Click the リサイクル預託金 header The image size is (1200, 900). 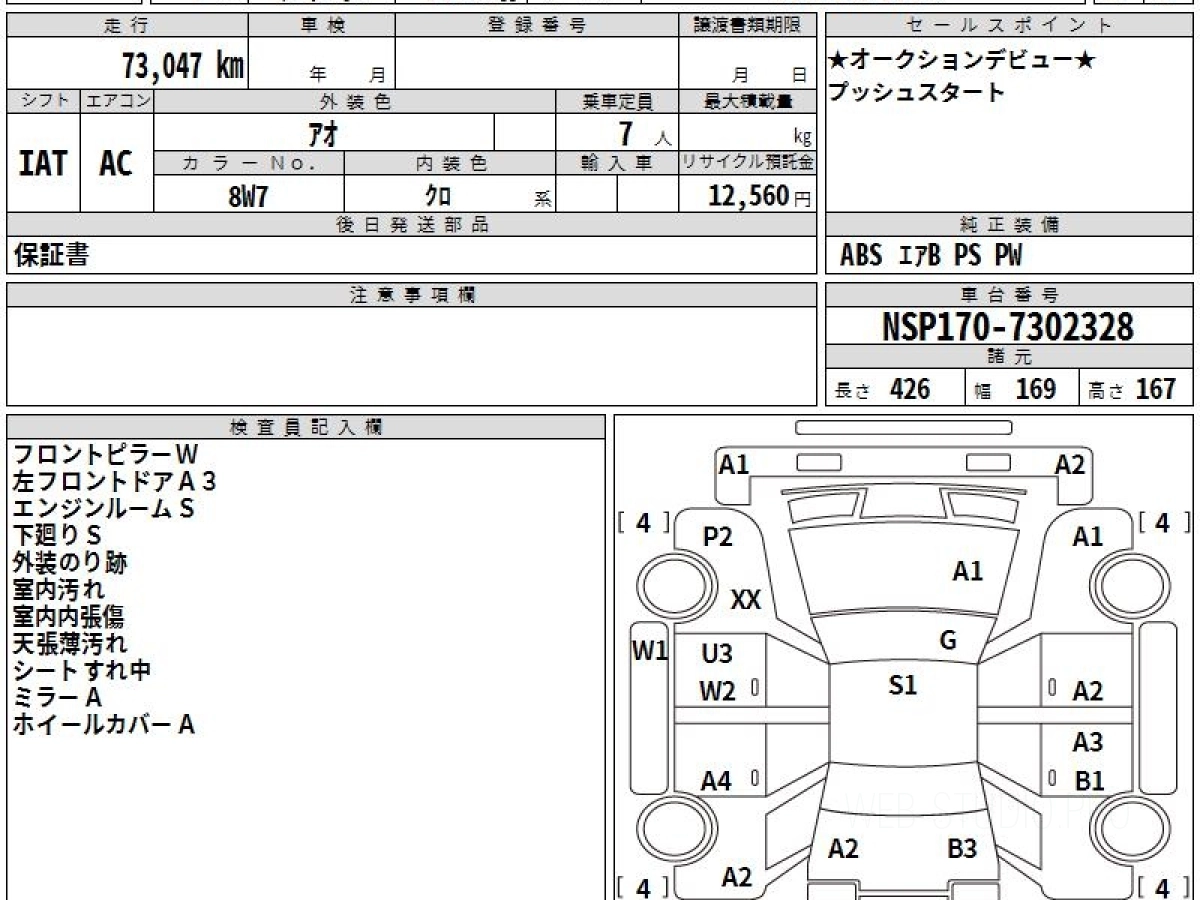click(748, 163)
